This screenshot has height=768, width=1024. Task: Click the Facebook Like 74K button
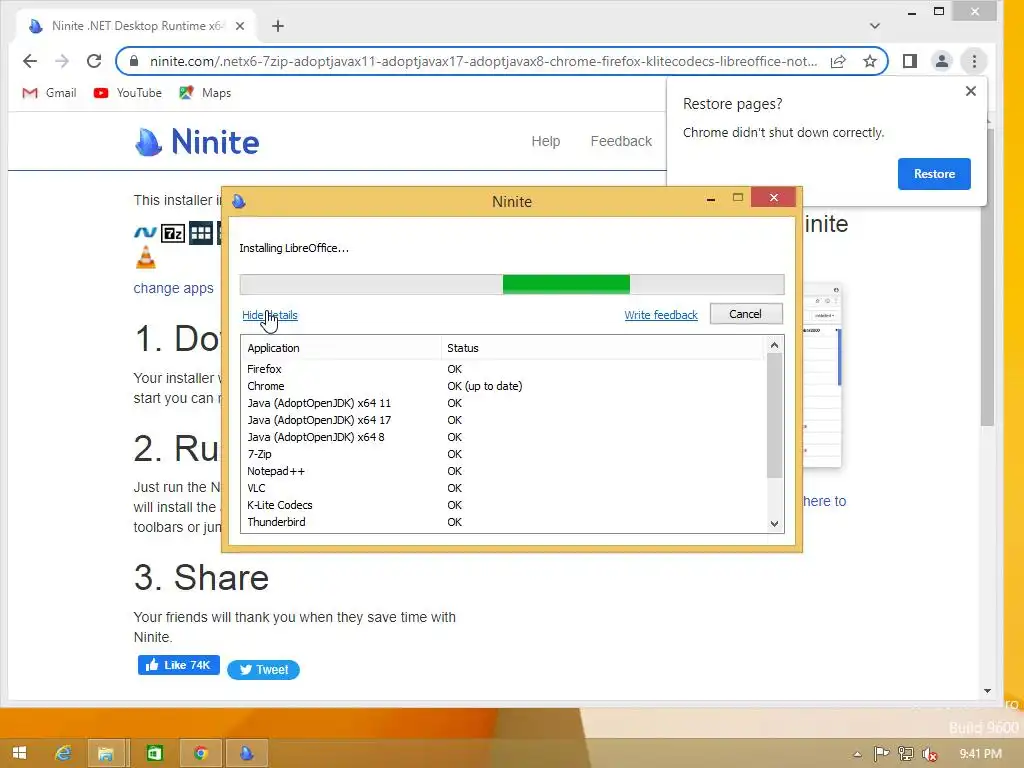[178, 665]
